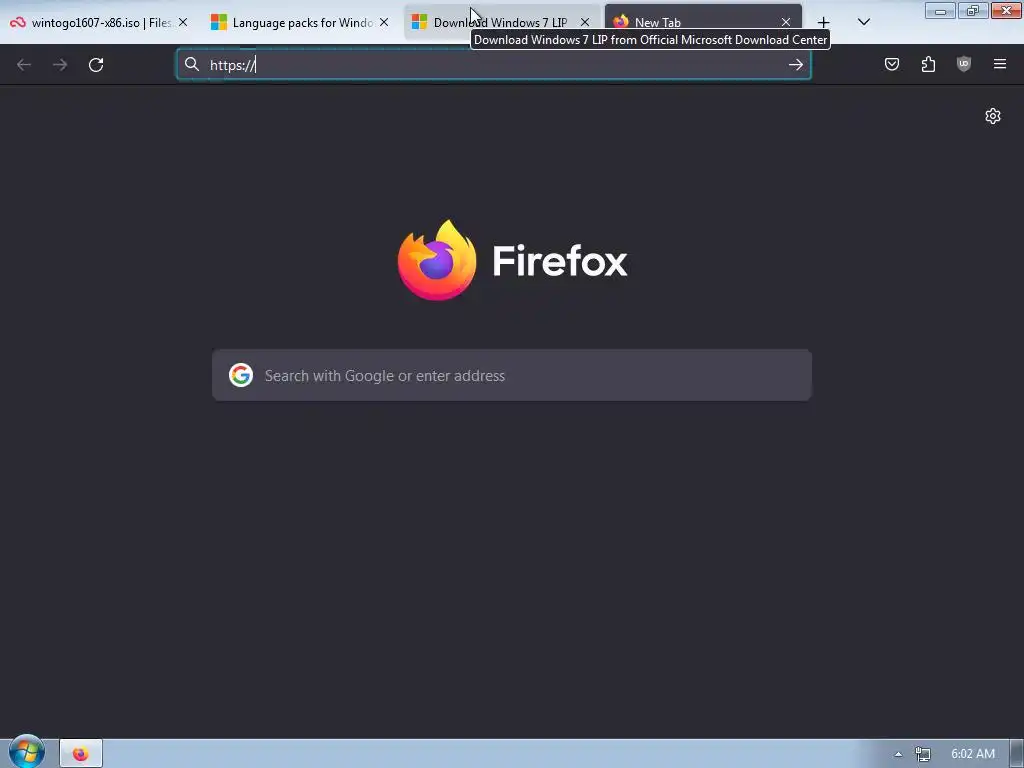The image size is (1024, 768).
Task: Open the network tray icon
Action: 923,754
